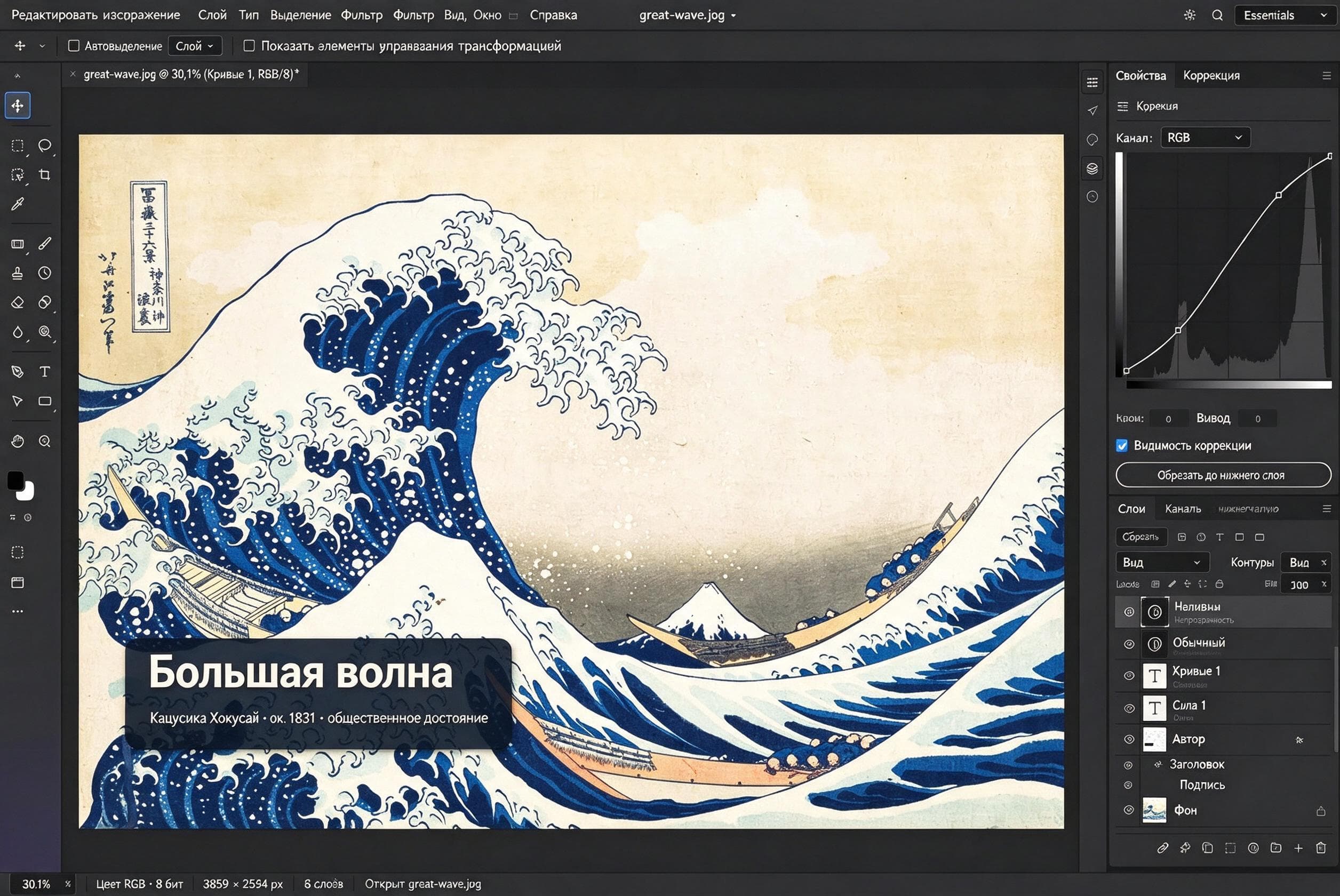Click the new layer plus icon
Screen dimensions: 1340x896
point(1298,848)
